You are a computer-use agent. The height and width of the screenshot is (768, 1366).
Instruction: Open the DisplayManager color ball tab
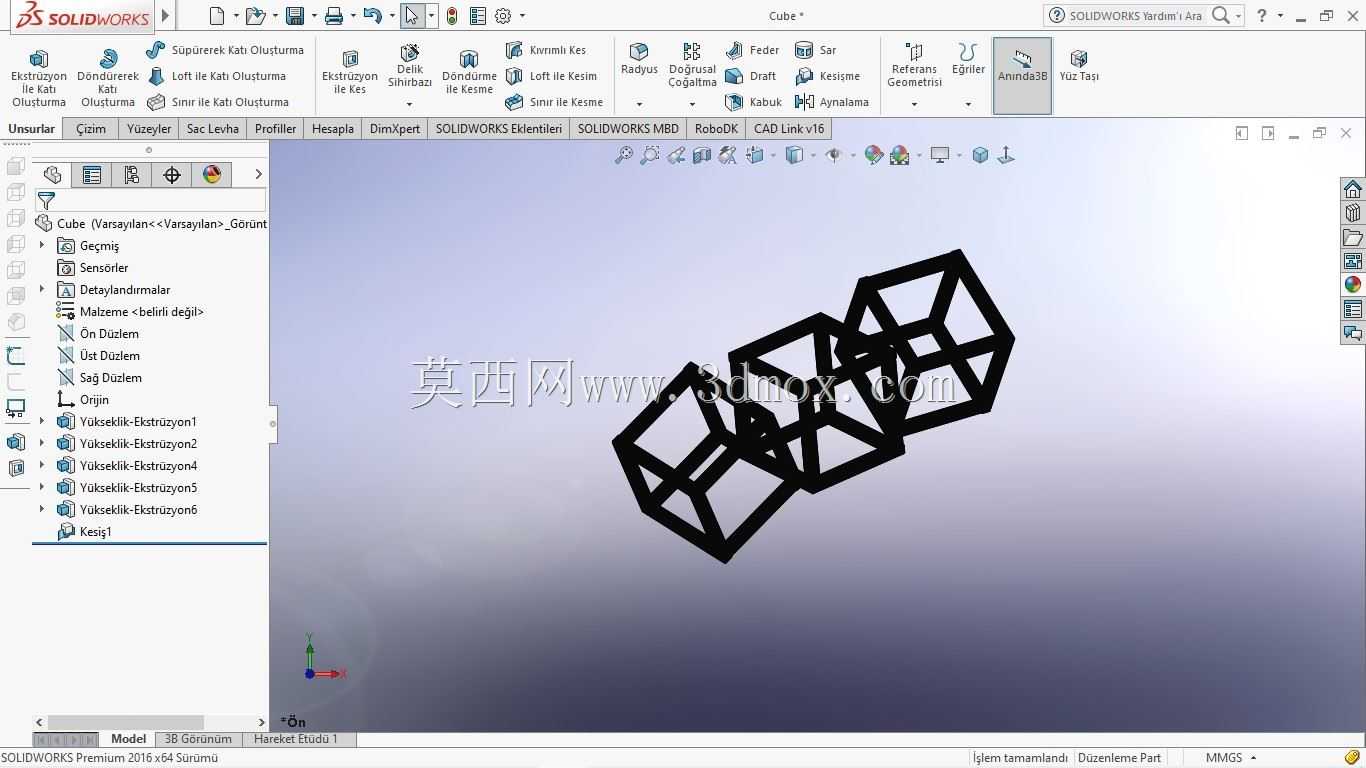(212, 175)
